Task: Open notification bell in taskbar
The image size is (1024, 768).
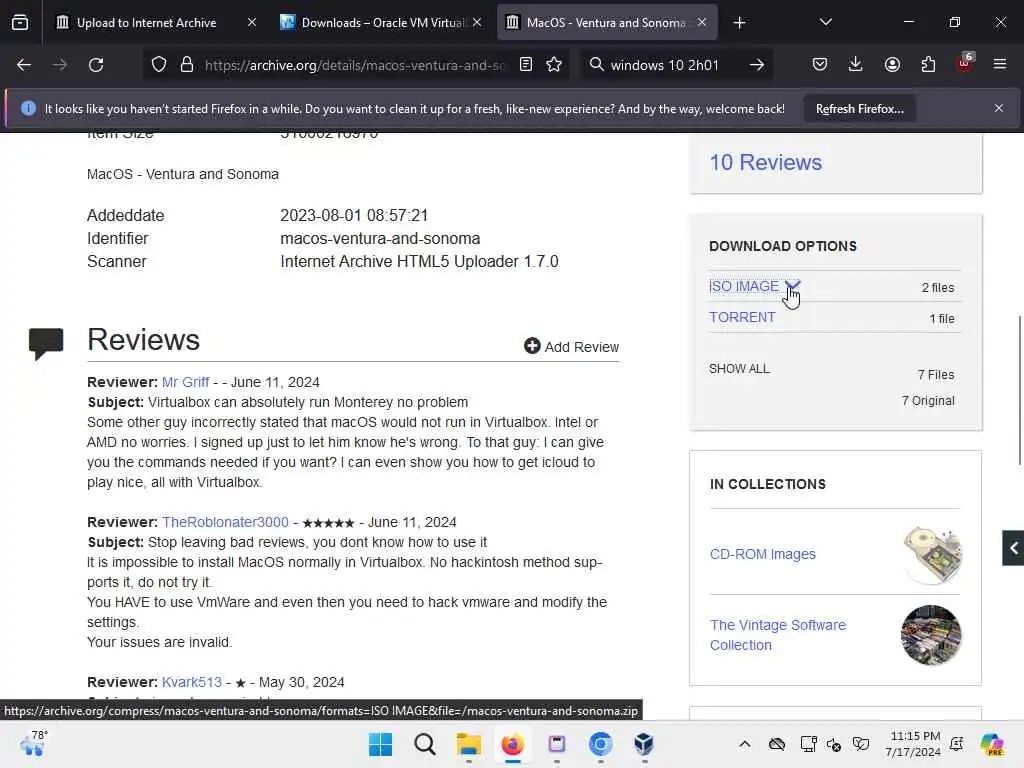Action: point(957,744)
